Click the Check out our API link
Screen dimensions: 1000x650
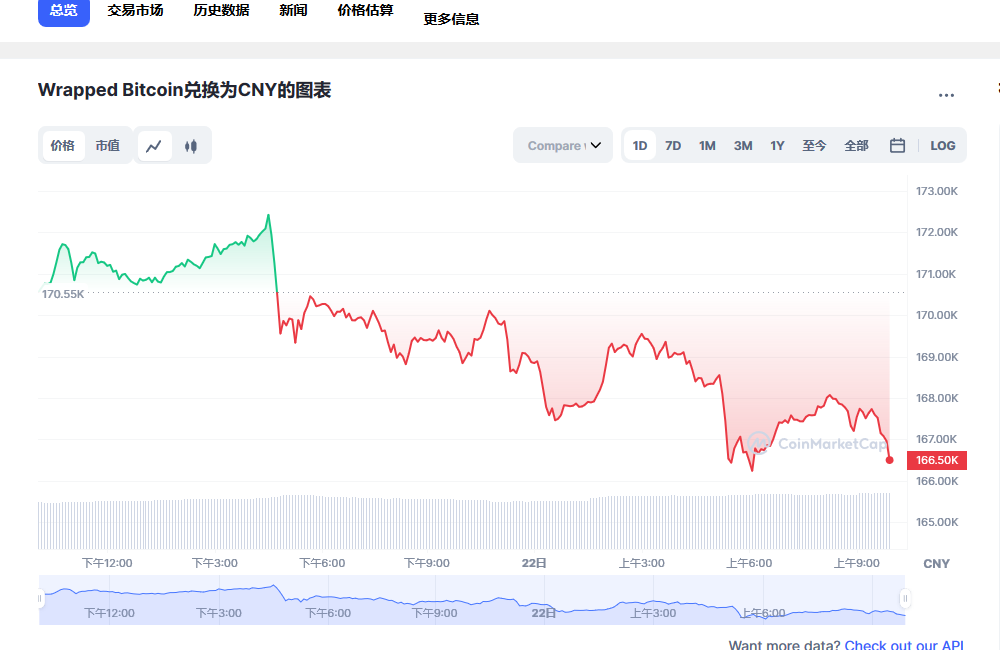coord(904,644)
